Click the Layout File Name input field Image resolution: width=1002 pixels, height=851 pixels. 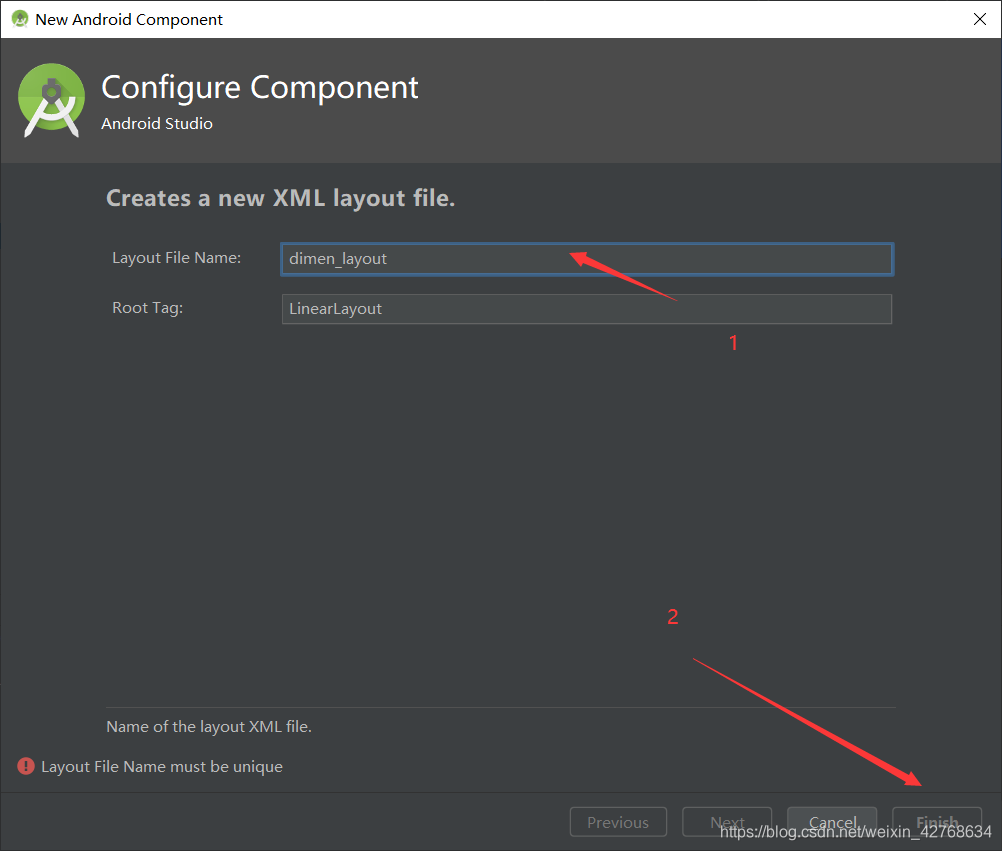pos(587,259)
